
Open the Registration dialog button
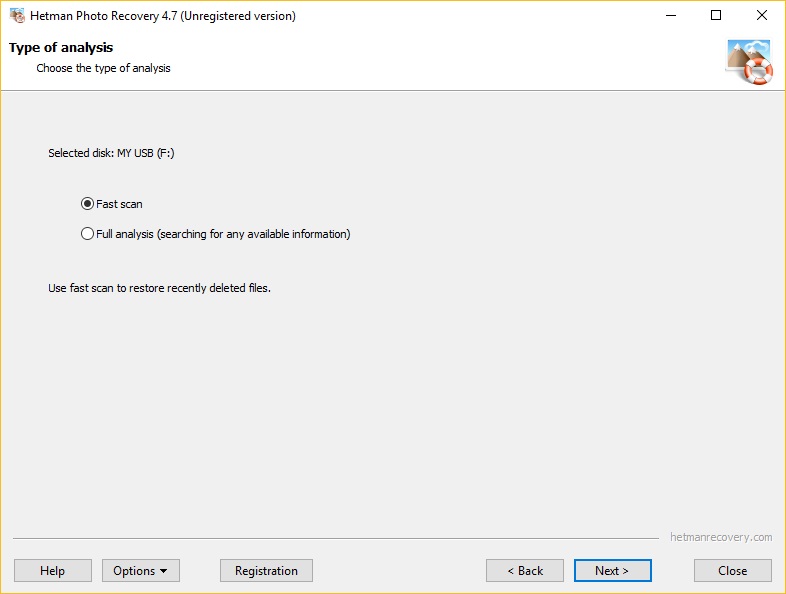coord(266,570)
